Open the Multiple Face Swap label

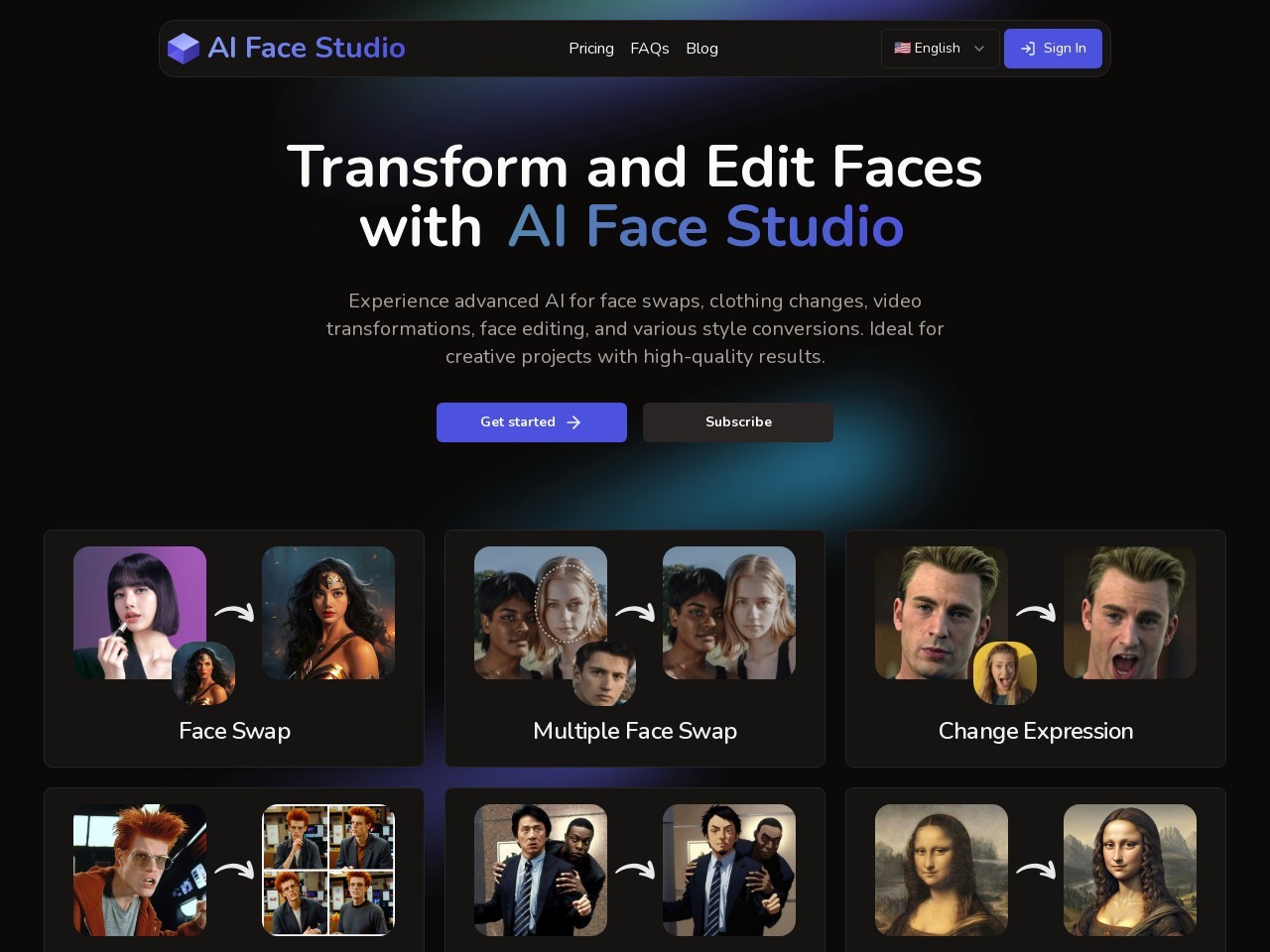point(635,731)
